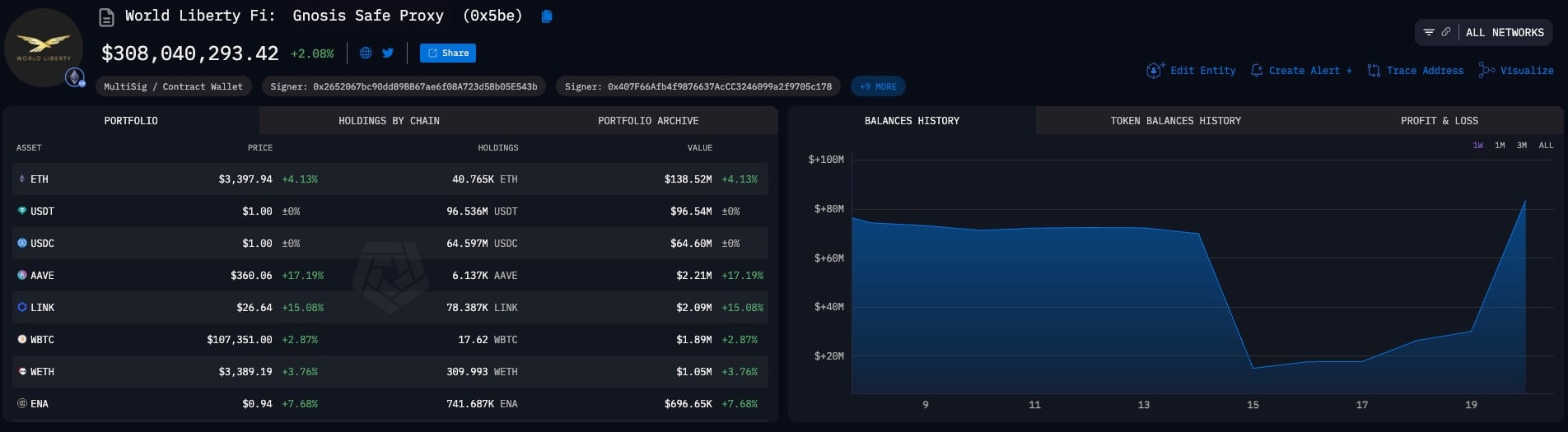Switch to the Portfolio tab
The height and width of the screenshot is (432, 1568).
pos(131,120)
